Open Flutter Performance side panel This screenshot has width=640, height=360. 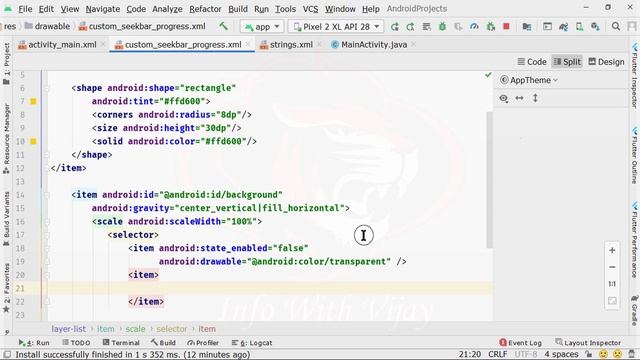click(634, 239)
